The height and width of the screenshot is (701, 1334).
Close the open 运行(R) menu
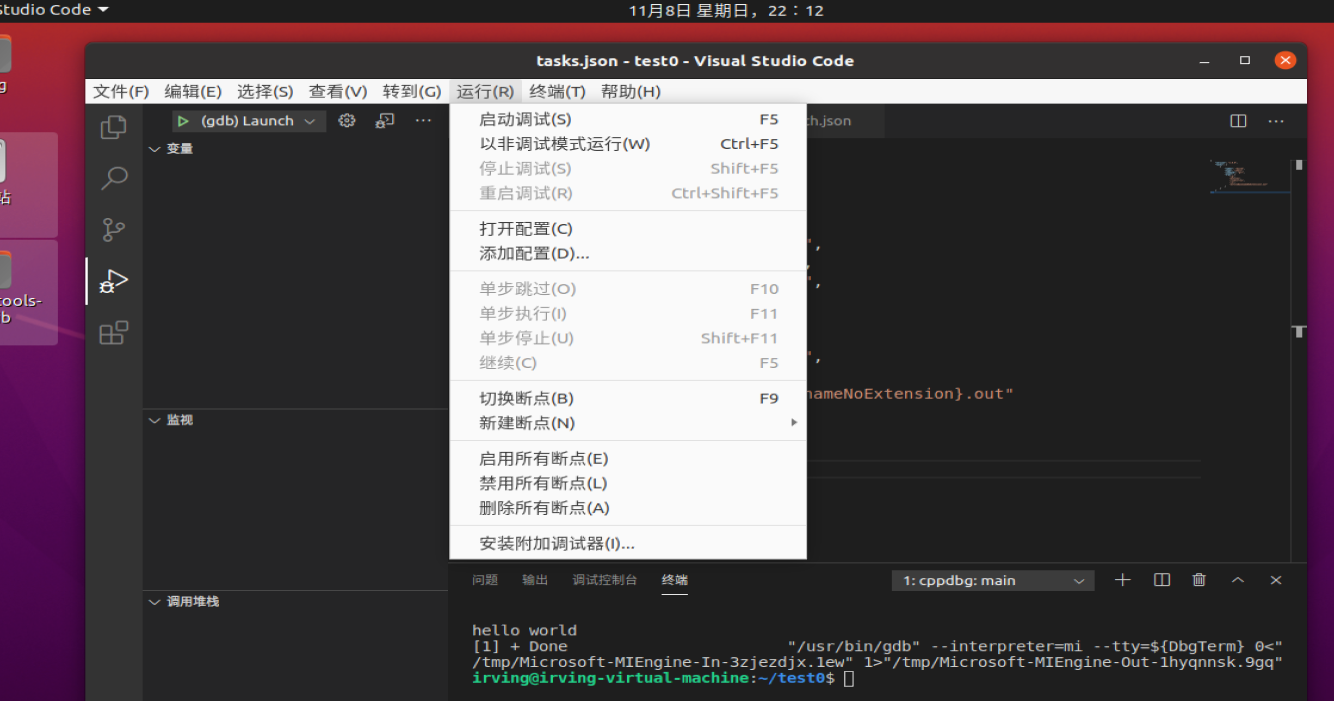pos(485,92)
